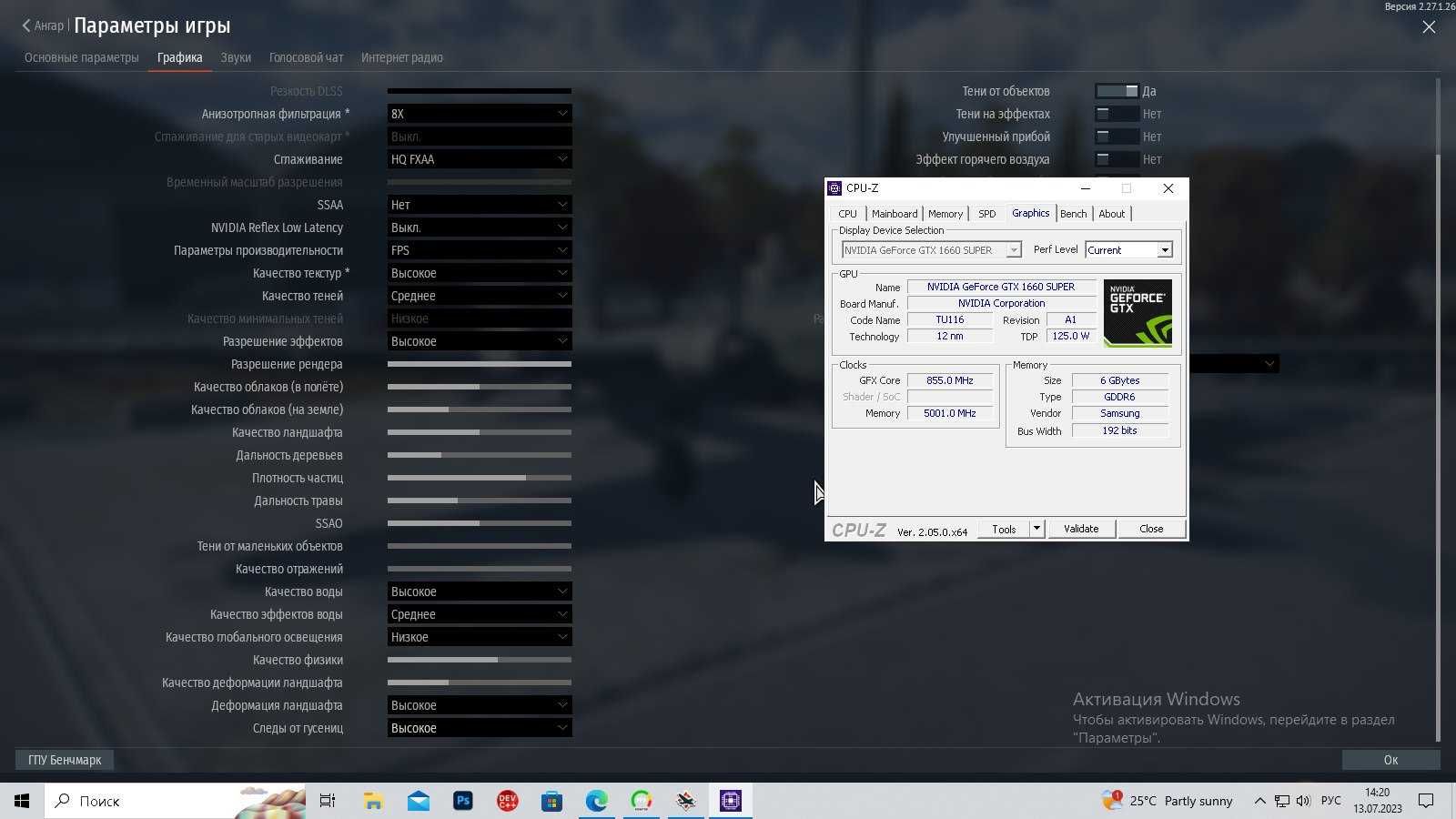Expand the shadow quality dropdown
This screenshot has height=819, width=1456.
(x=480, y=296)
